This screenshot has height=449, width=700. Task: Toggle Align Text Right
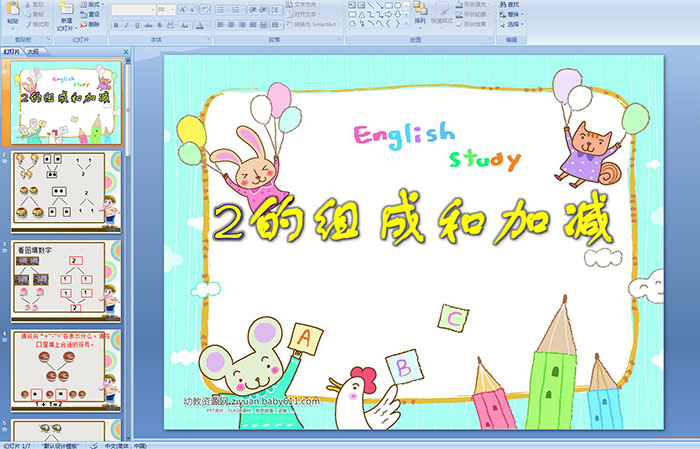[x=242, y=25]
